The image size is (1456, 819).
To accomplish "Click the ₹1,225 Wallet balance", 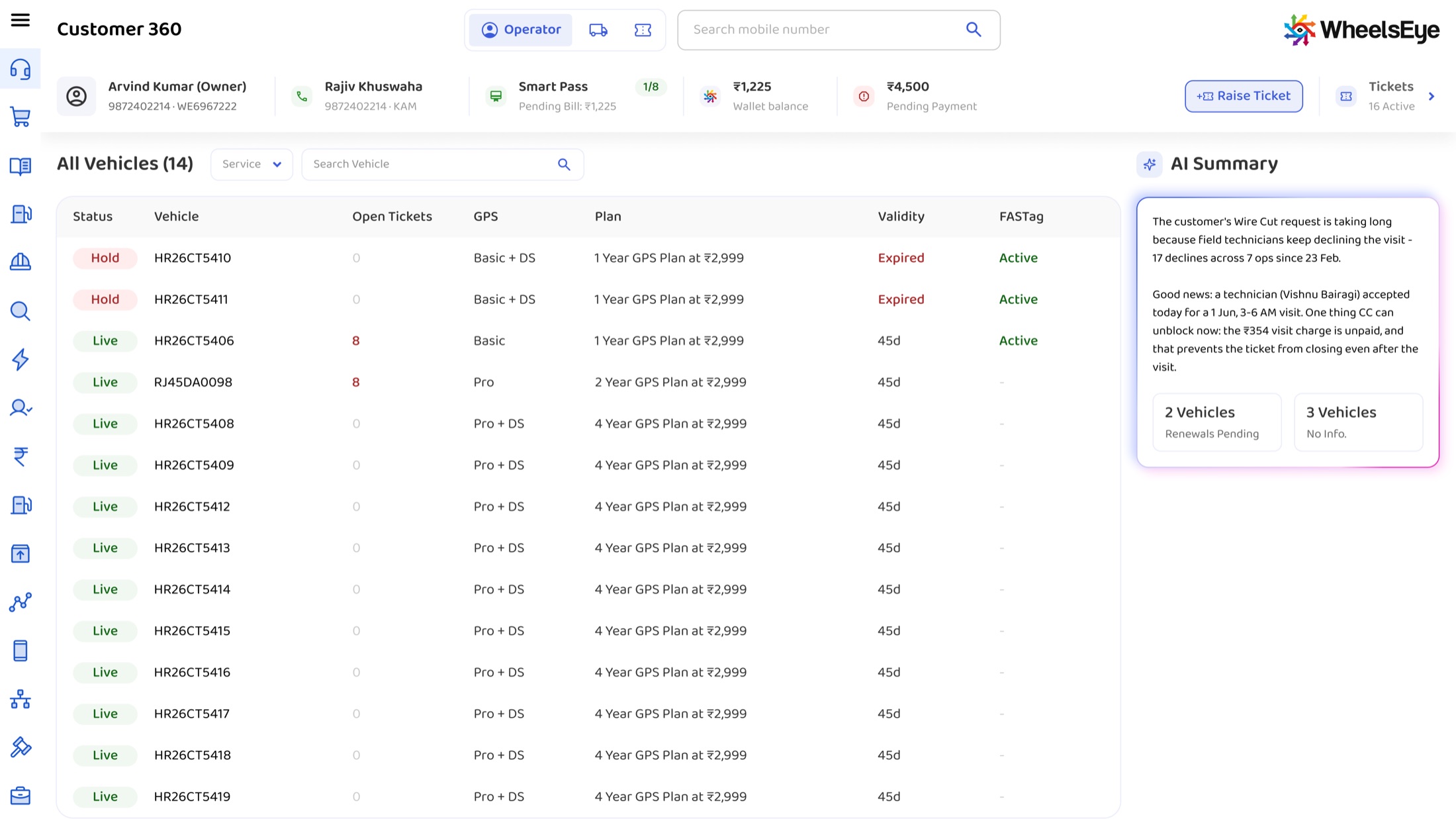I will [752, 87].
